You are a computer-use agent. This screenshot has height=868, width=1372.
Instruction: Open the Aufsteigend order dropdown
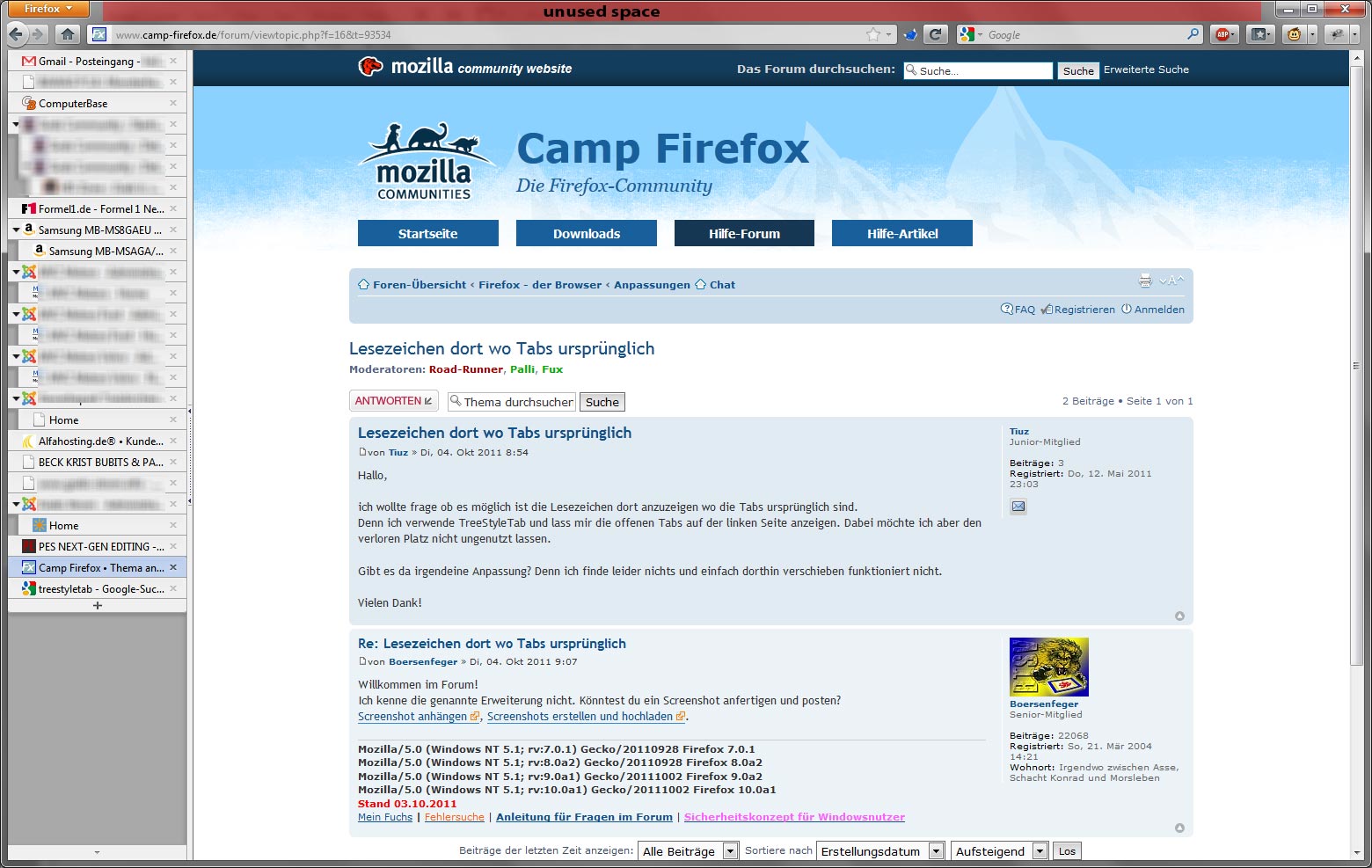pyautogui.click(x=1000, y=851)
